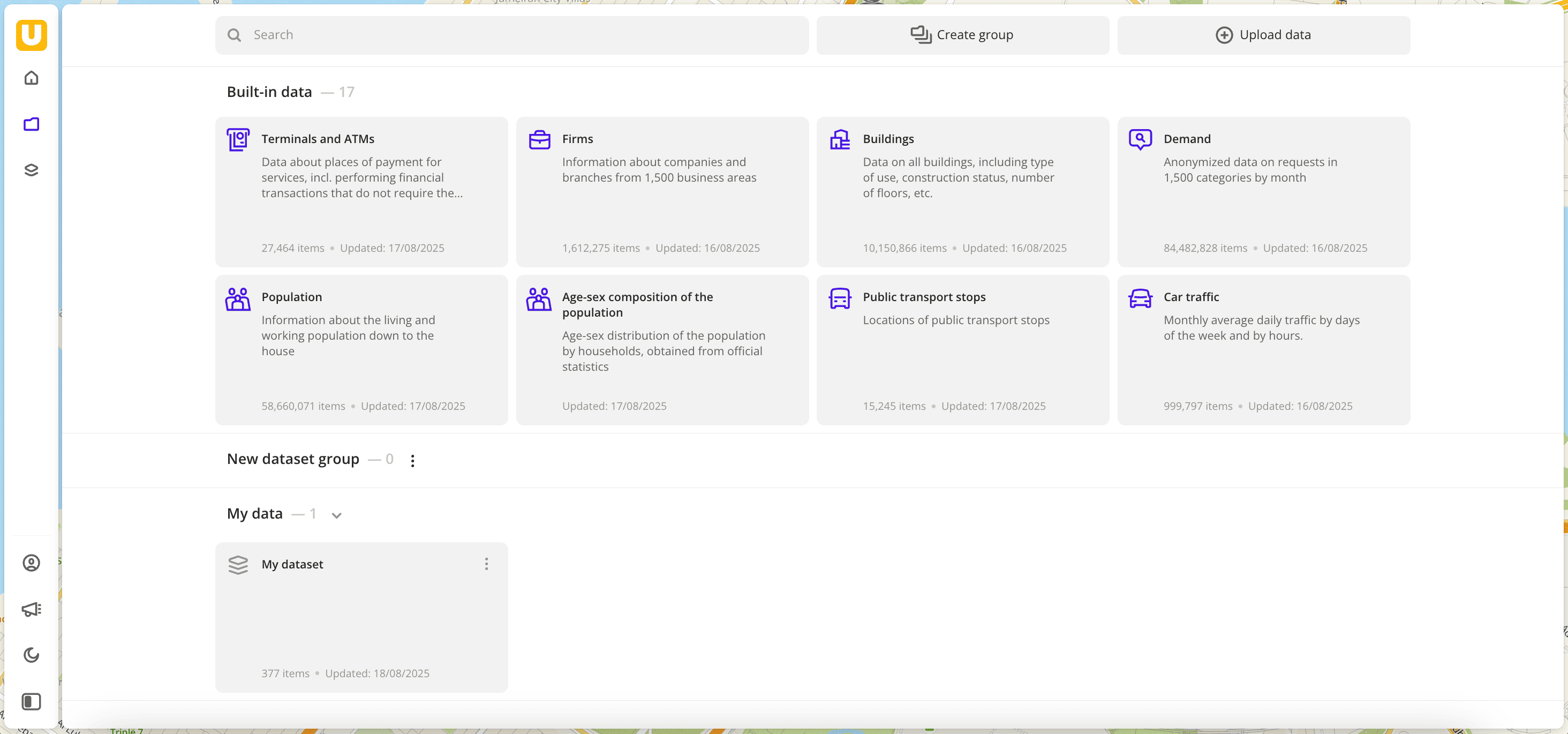Screen dimensions: 1568x734
Task: Open the Home sidebar icon
Action: coord(31,78)
